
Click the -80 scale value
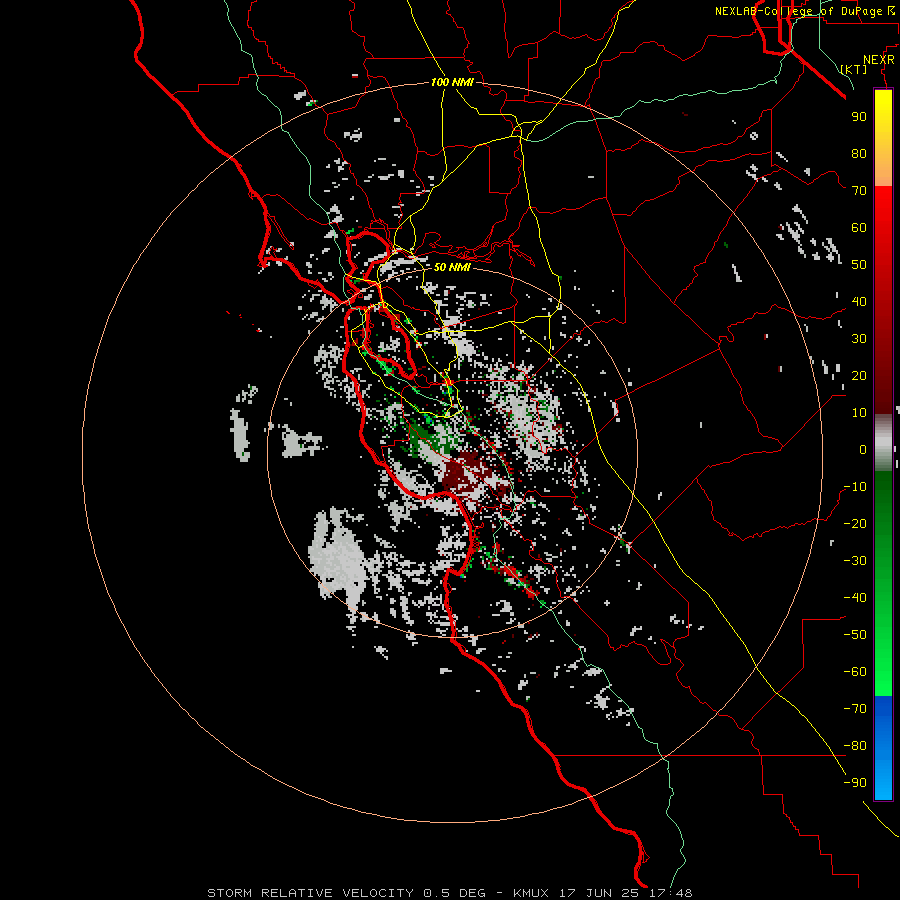[x=855, y=746]
